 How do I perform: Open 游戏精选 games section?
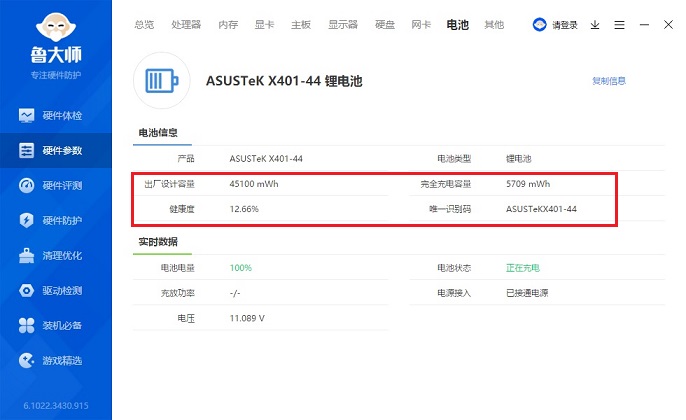click(x=55, y=360)
